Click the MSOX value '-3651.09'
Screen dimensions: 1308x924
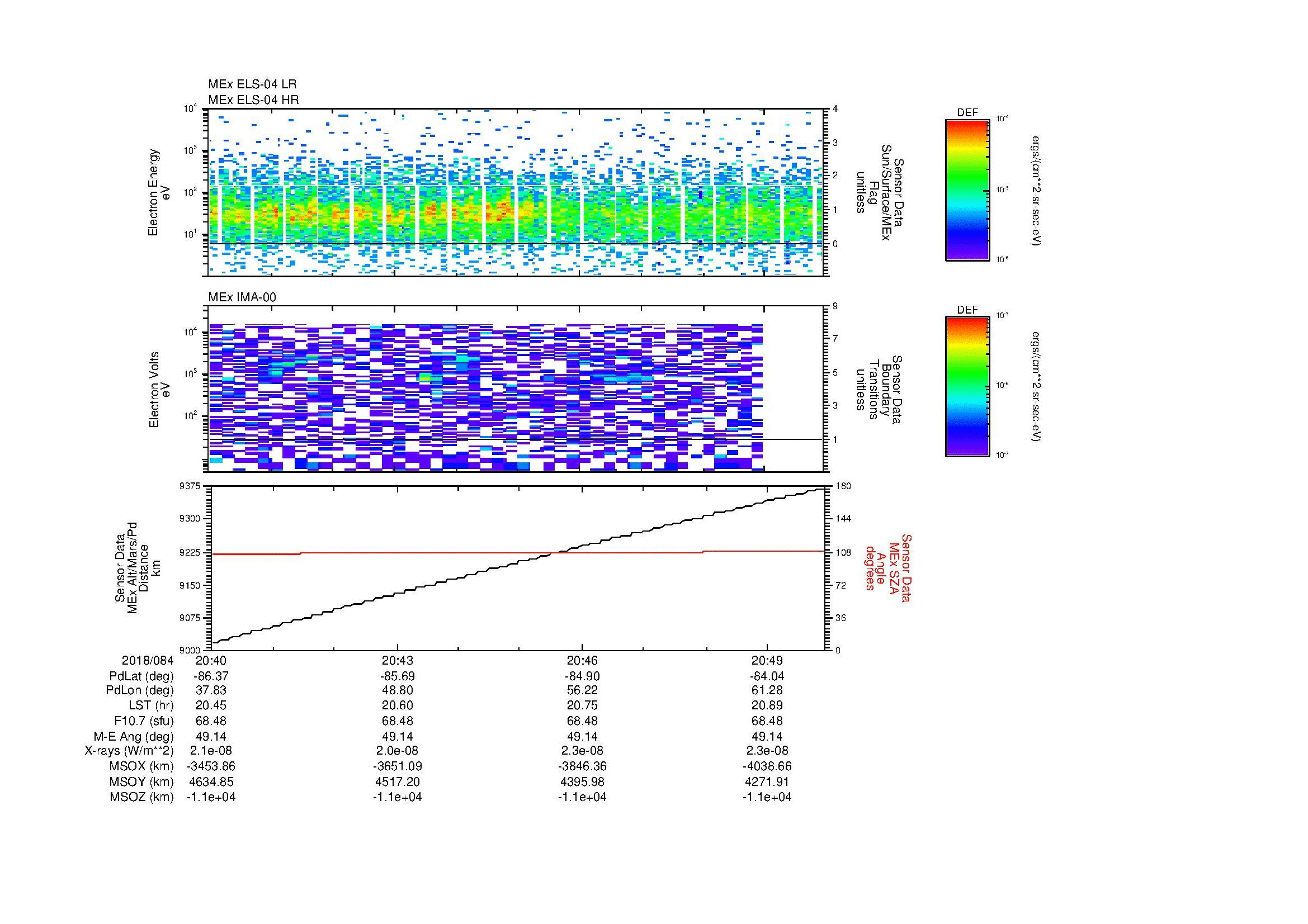tap(397, 766)
